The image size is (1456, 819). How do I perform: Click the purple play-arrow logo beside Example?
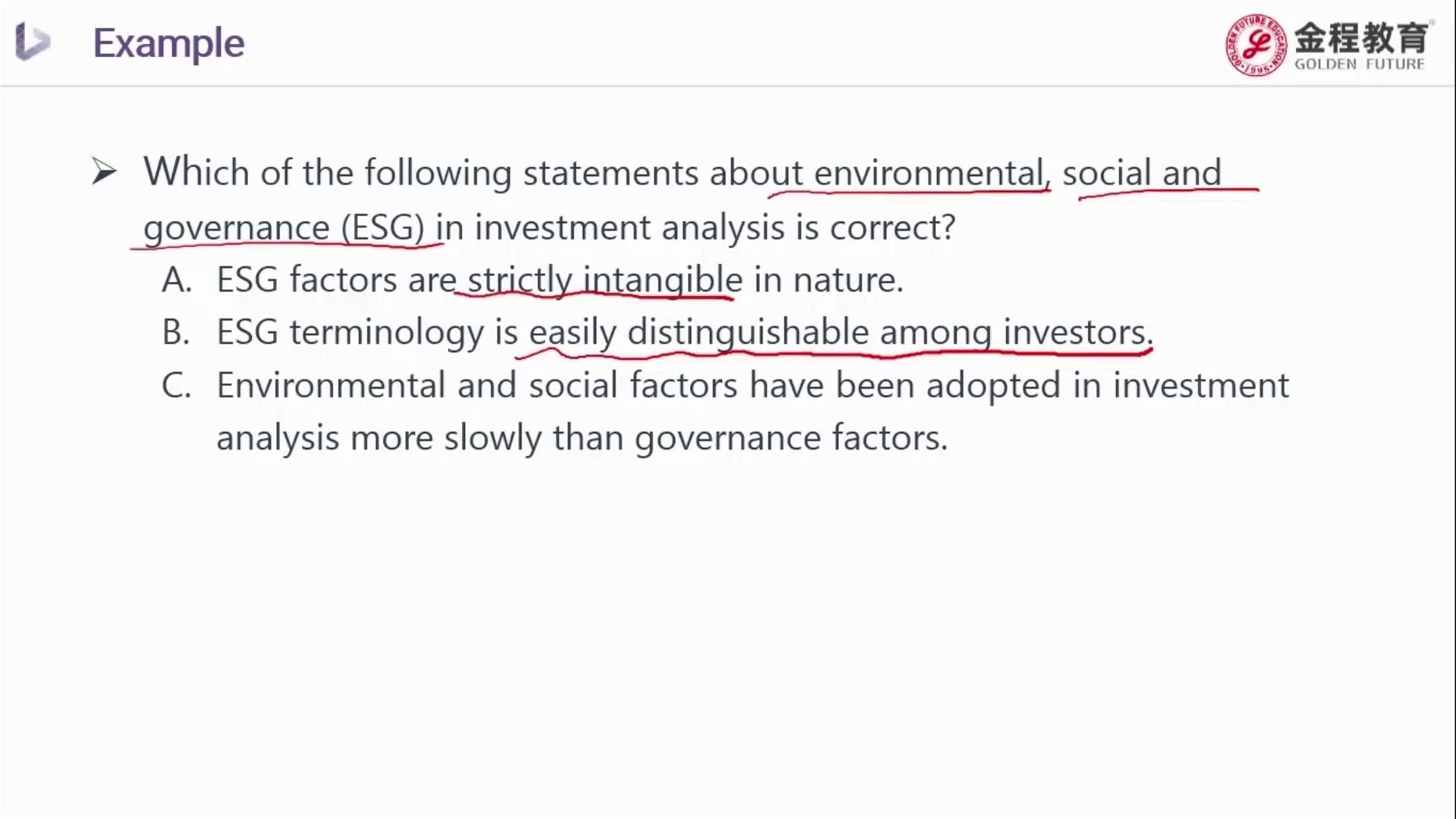(32, 42)
